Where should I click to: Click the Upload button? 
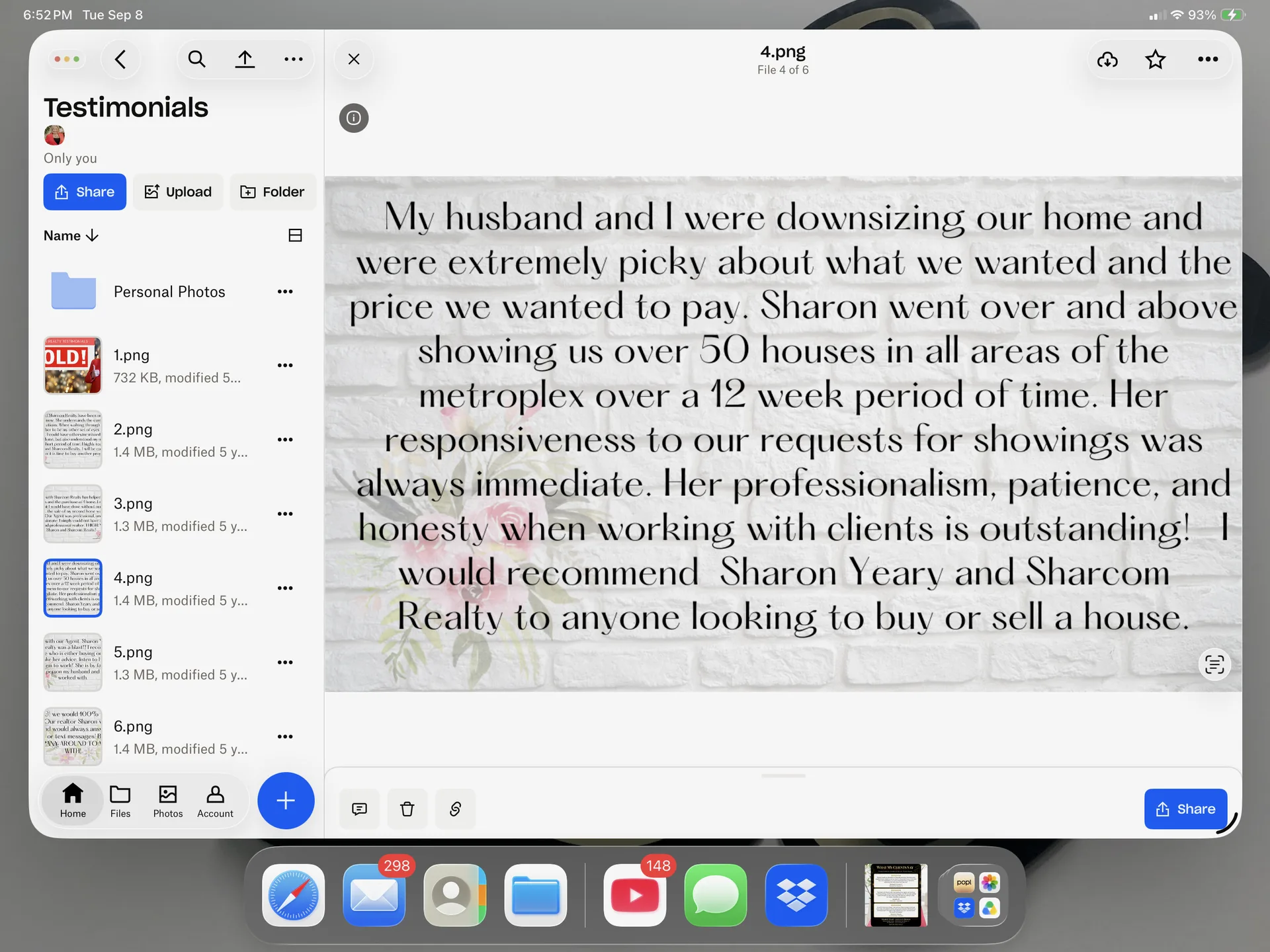coord(178,192)
